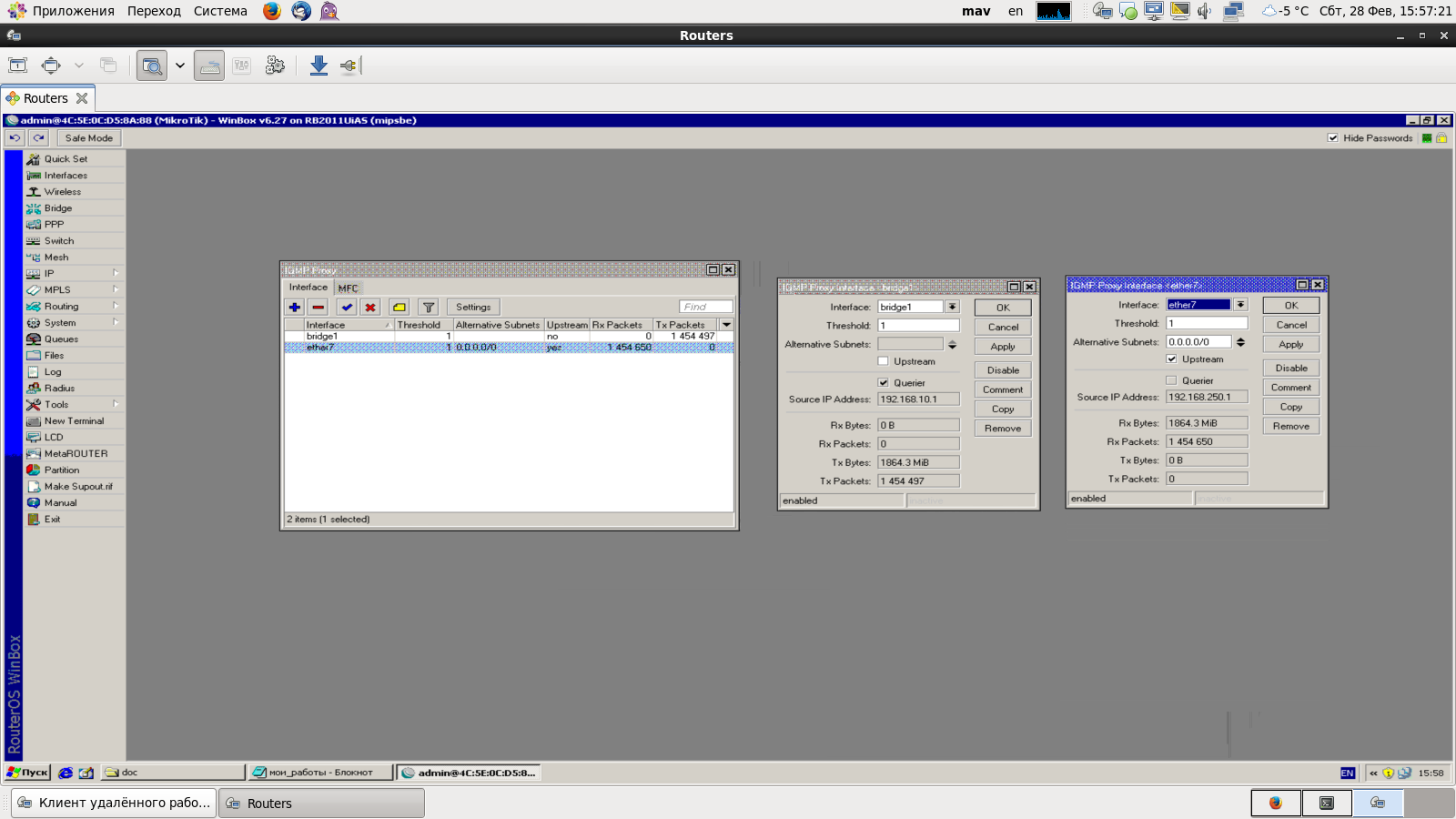Expand Alternative Subnets arrows in bridge1 dialog
This screenshot has height=819, width=1456.
(x=952, y=345)
